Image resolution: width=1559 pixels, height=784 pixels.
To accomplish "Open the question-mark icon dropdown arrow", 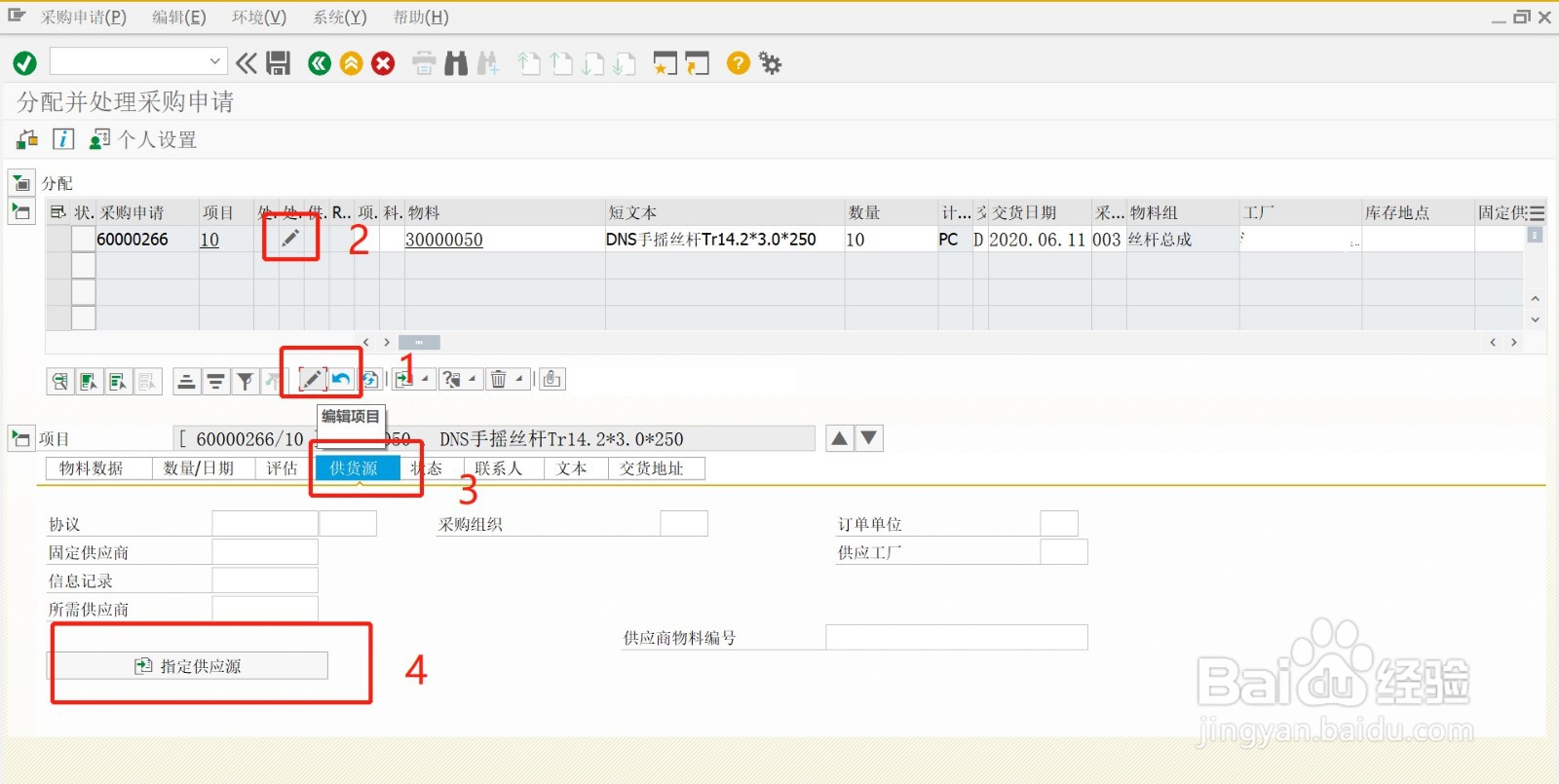I will coord(473,379).
